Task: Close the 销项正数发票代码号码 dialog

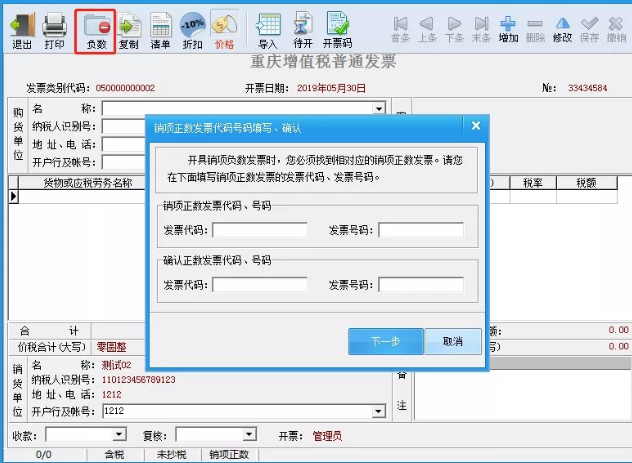Action: coord(476,126)
